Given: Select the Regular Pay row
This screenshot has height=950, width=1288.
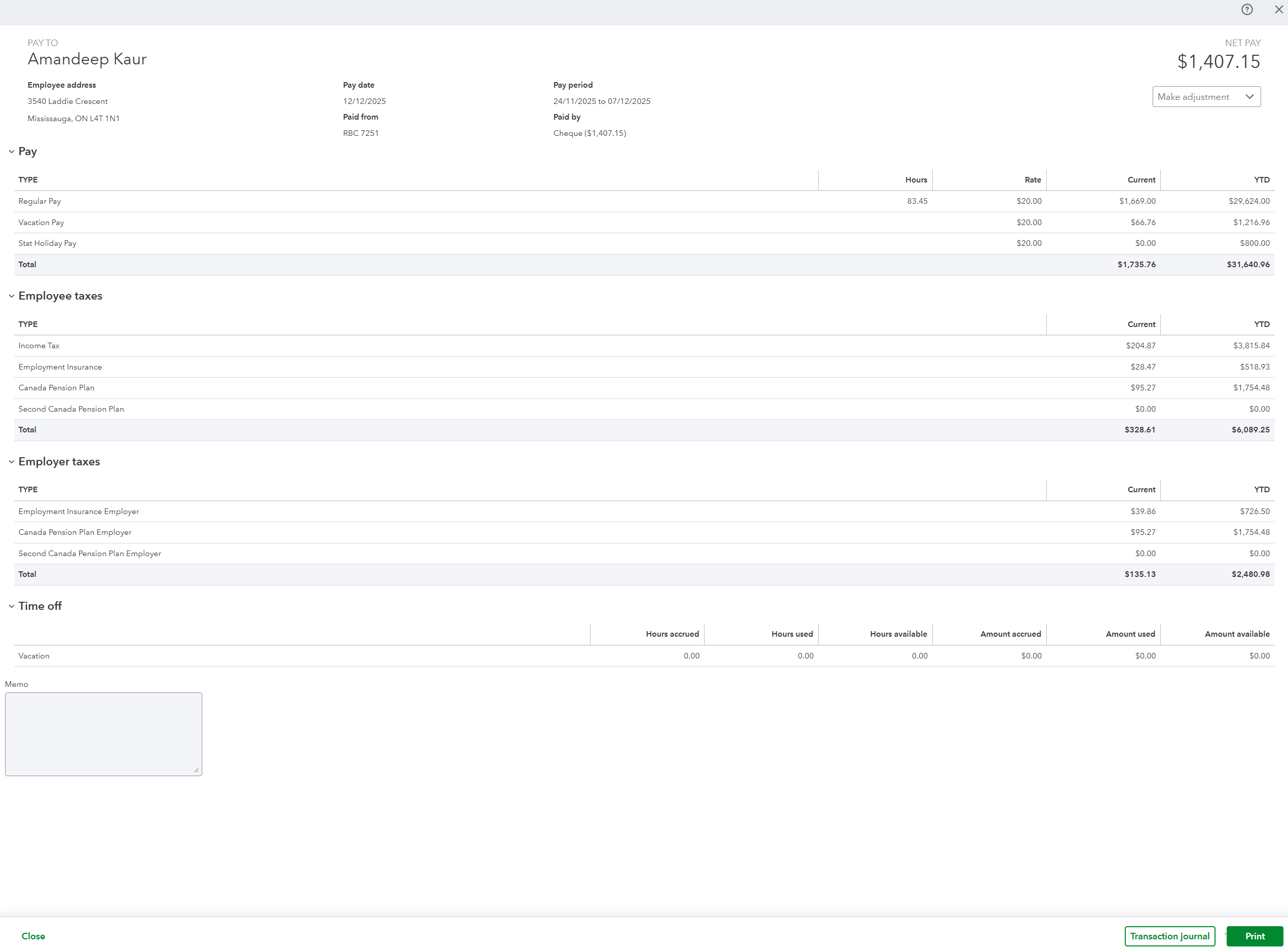Looking at the screenshot, I should tap(40, 201).
